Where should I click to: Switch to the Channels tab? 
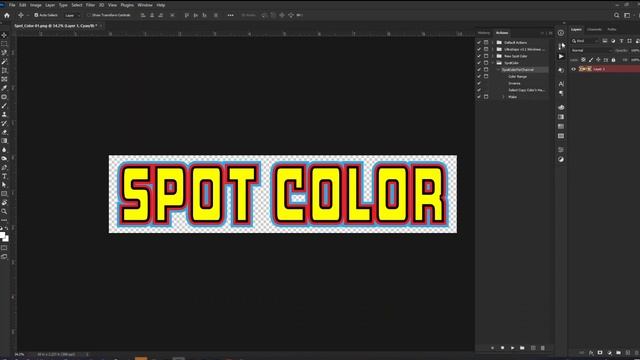tap(594, 29)
